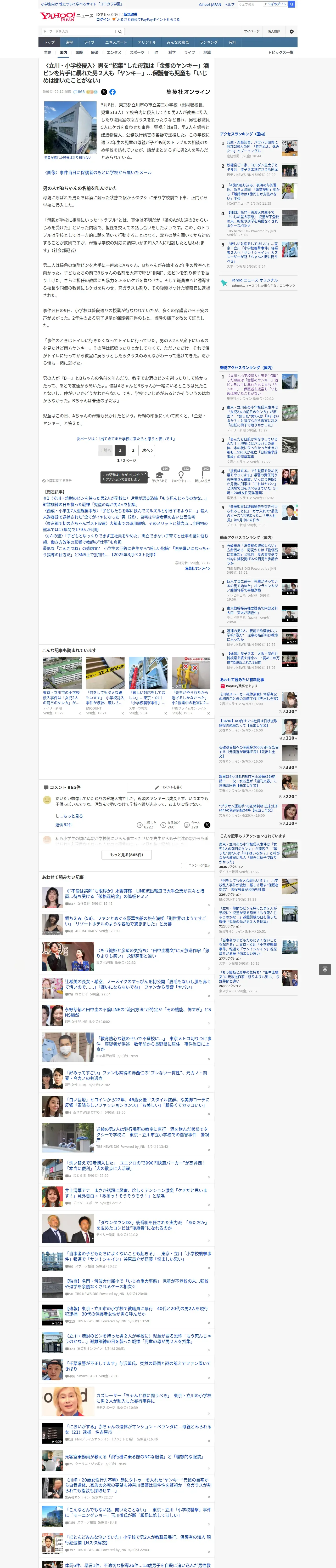Viewport: 336px width, 1568px height.
Task: Open the settings gear icon
Action: click(292, 31)
